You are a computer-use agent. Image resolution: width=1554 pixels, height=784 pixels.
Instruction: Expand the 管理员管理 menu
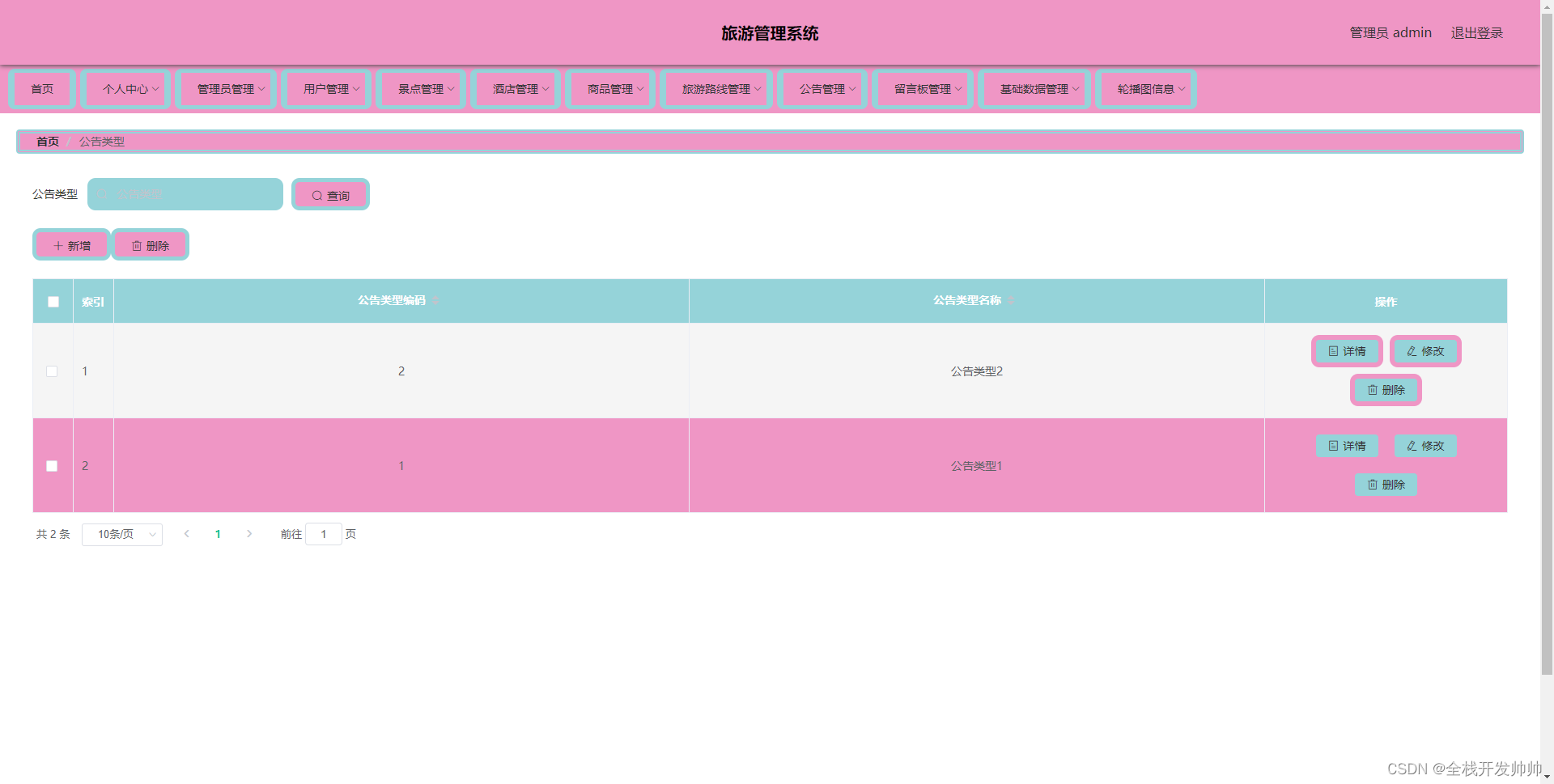pyautogui.click(x=226, y=89)
